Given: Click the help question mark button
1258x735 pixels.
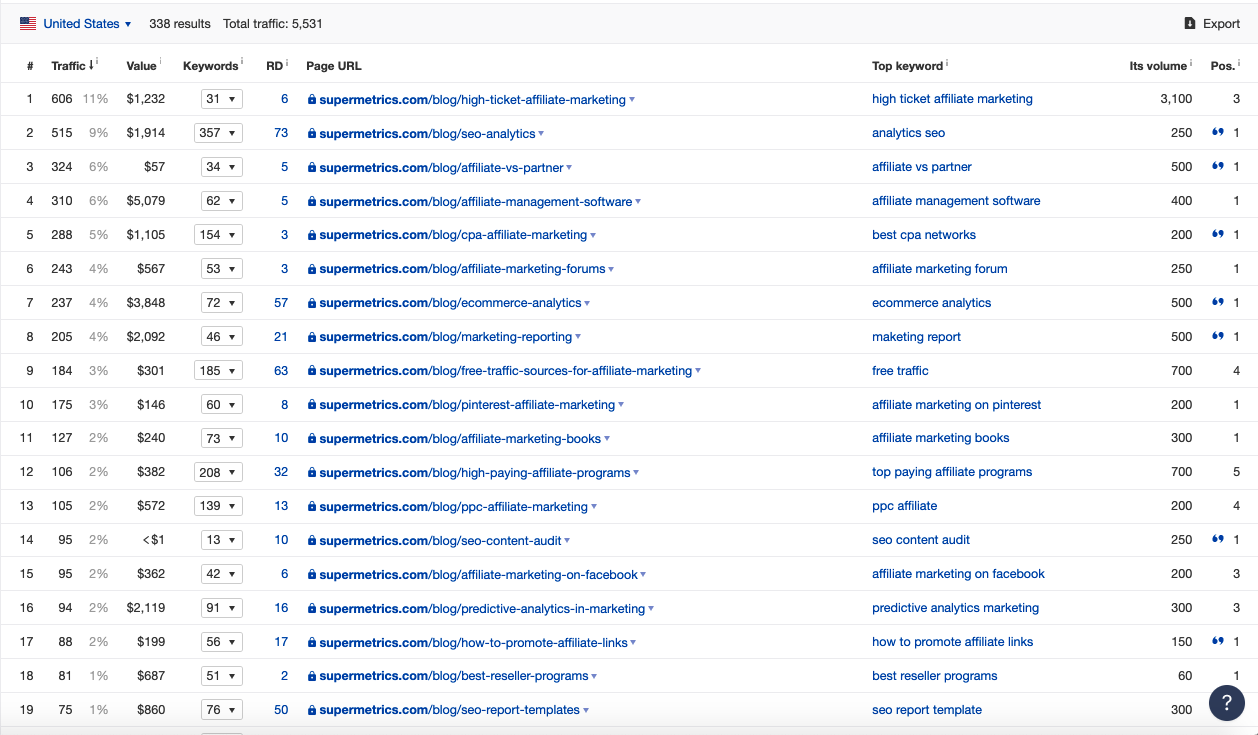Looking at the screenshot, I should 1226,702.
